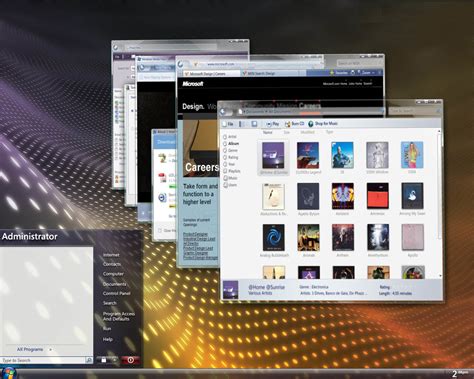The image size is (474, 379).
Task: Click the music library vertical scrollbar
Action: [x=440, y=203]
